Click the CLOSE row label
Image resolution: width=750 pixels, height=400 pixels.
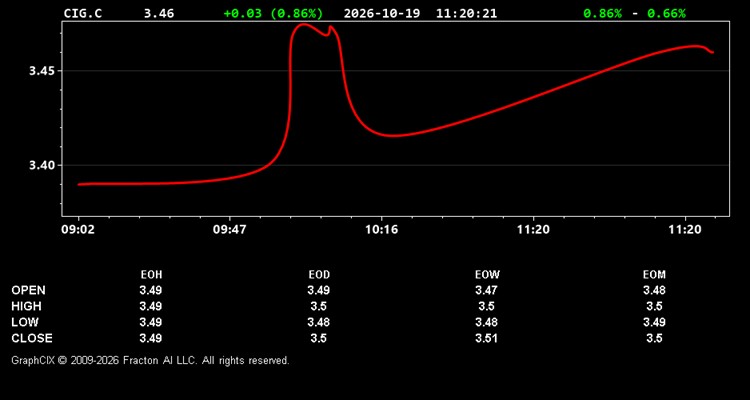coord(32,338)
